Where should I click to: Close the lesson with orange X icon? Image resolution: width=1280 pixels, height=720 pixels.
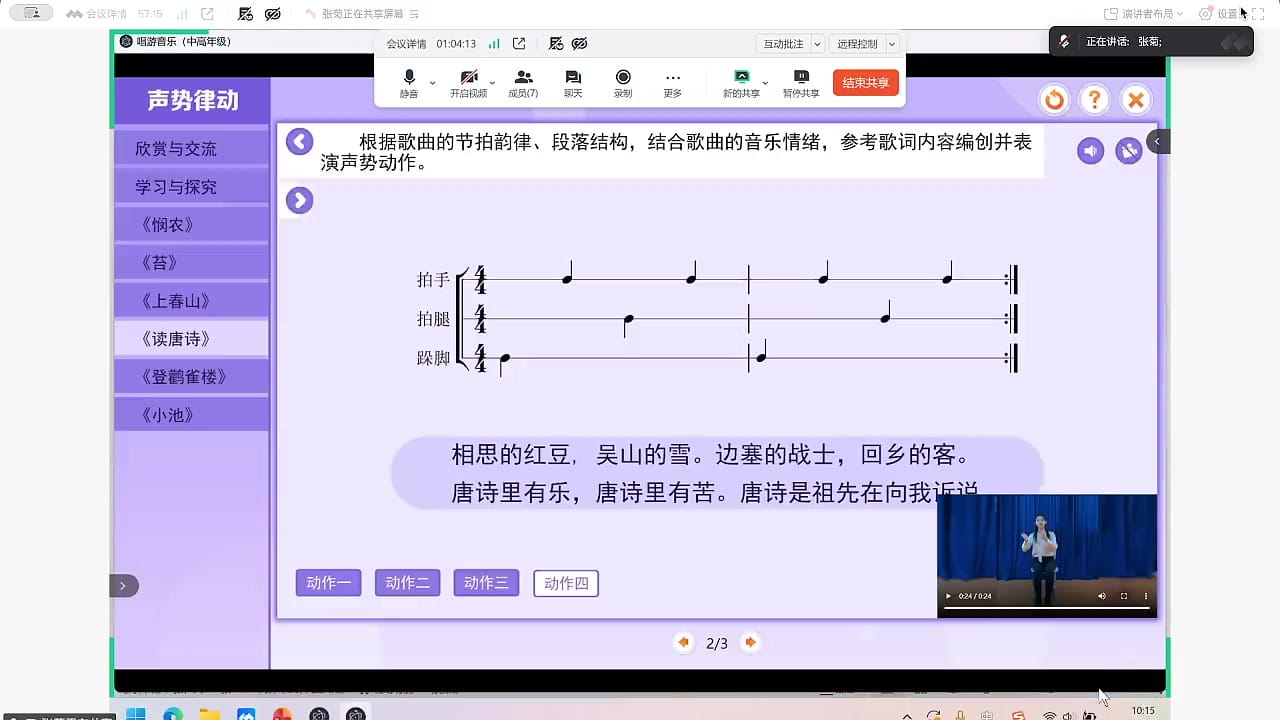(x=1135, y=99)
